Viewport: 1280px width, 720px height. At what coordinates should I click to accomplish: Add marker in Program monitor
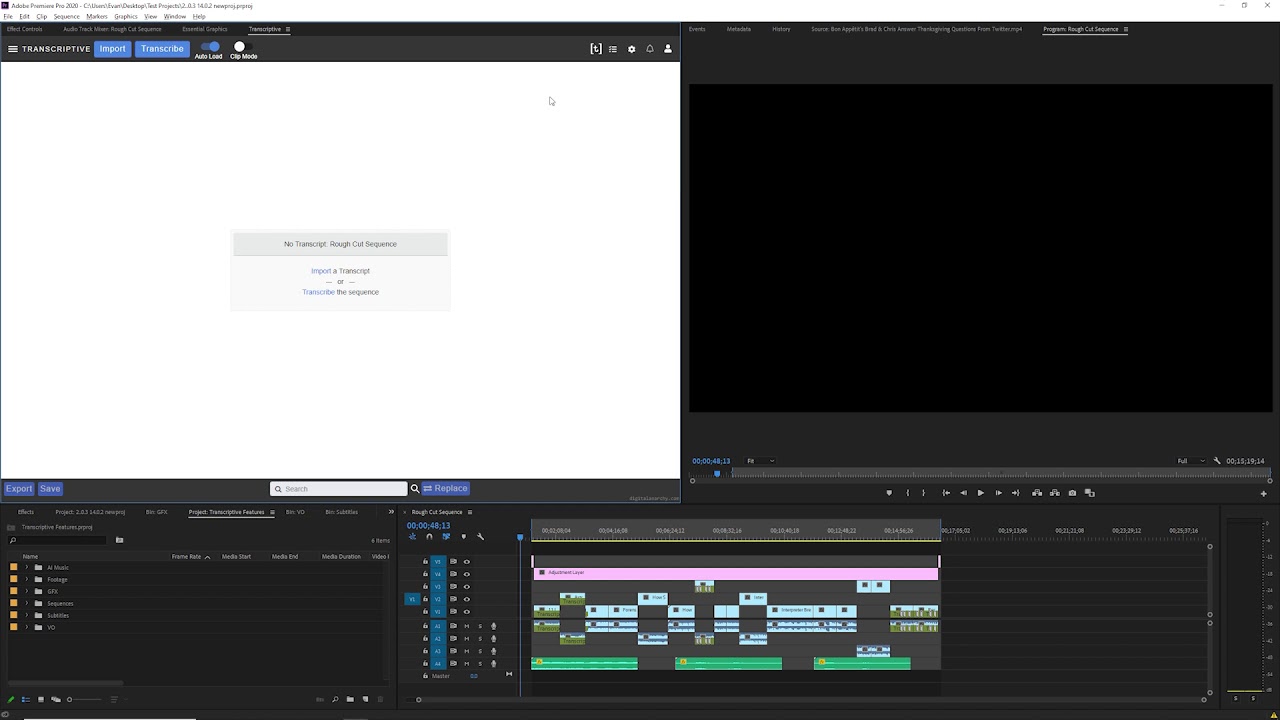(x=889, y=493)
